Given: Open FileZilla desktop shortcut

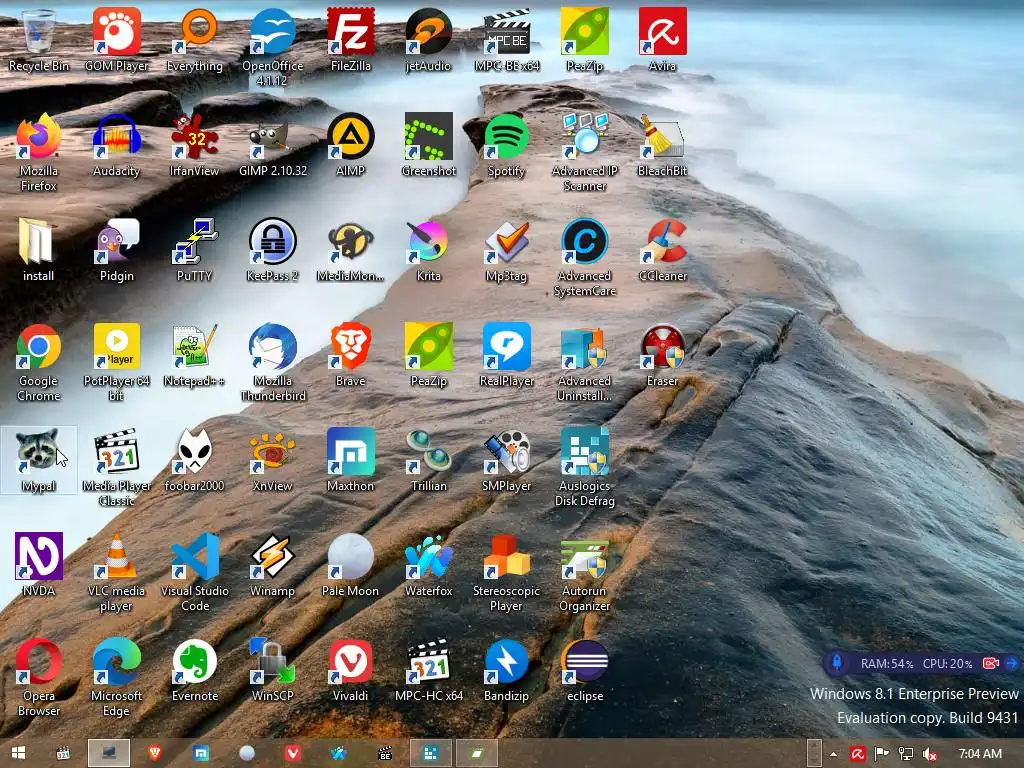Looking at the screenshot, I should point(351,40).
